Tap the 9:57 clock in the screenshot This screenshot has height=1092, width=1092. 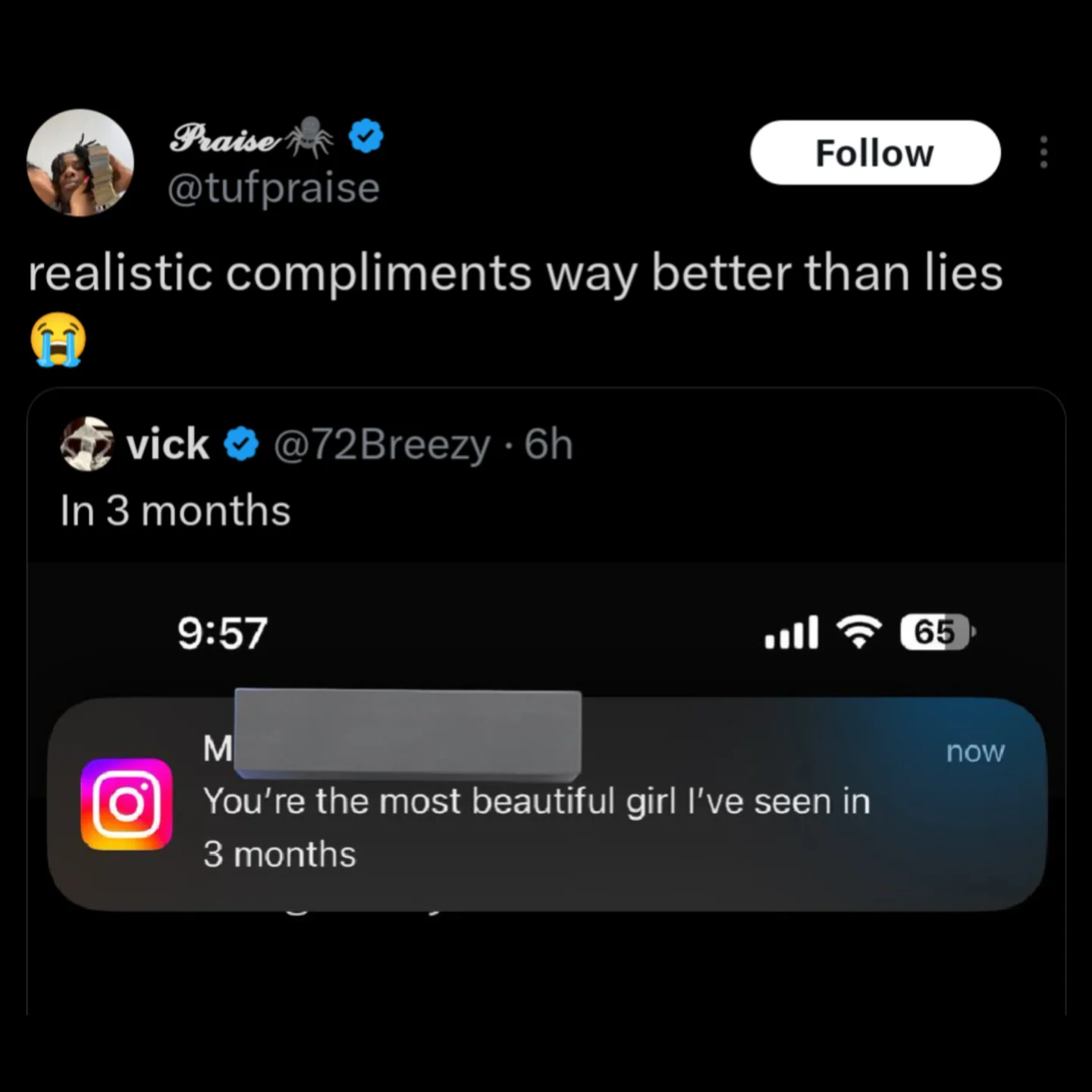(221, 632)
